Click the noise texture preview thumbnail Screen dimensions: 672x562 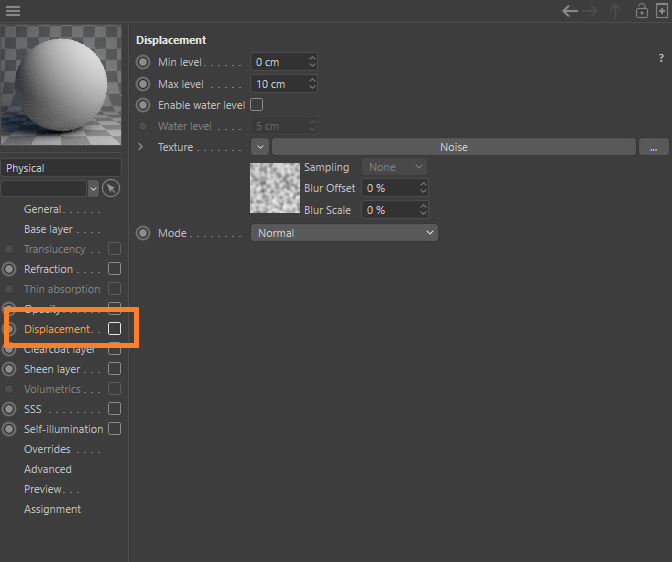click(x=274, y=187)
